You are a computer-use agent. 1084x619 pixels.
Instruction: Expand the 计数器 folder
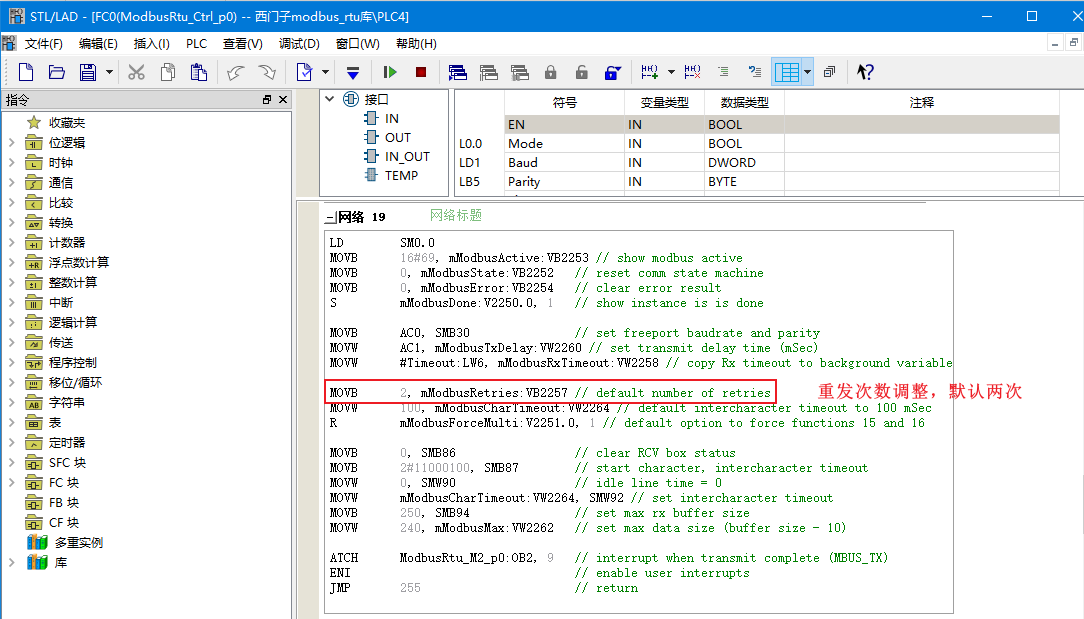(x=12, y=243)
